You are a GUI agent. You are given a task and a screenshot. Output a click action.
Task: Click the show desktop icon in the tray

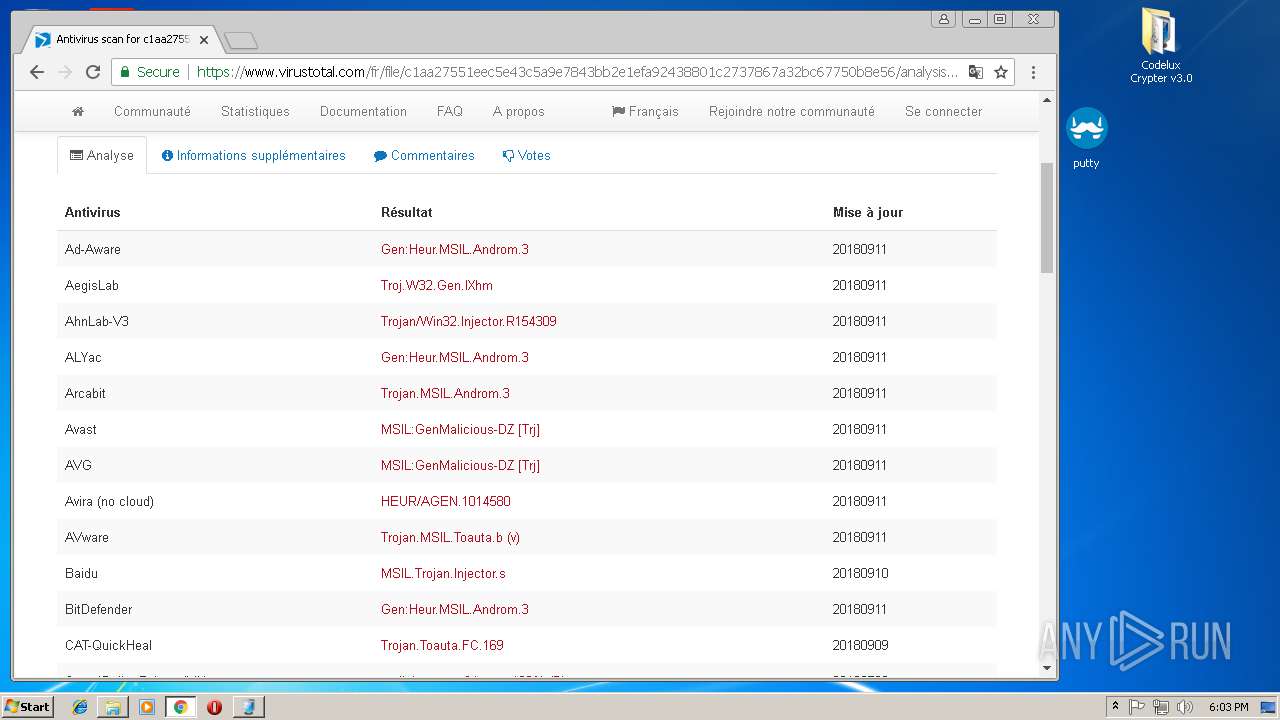(1268, 707)
